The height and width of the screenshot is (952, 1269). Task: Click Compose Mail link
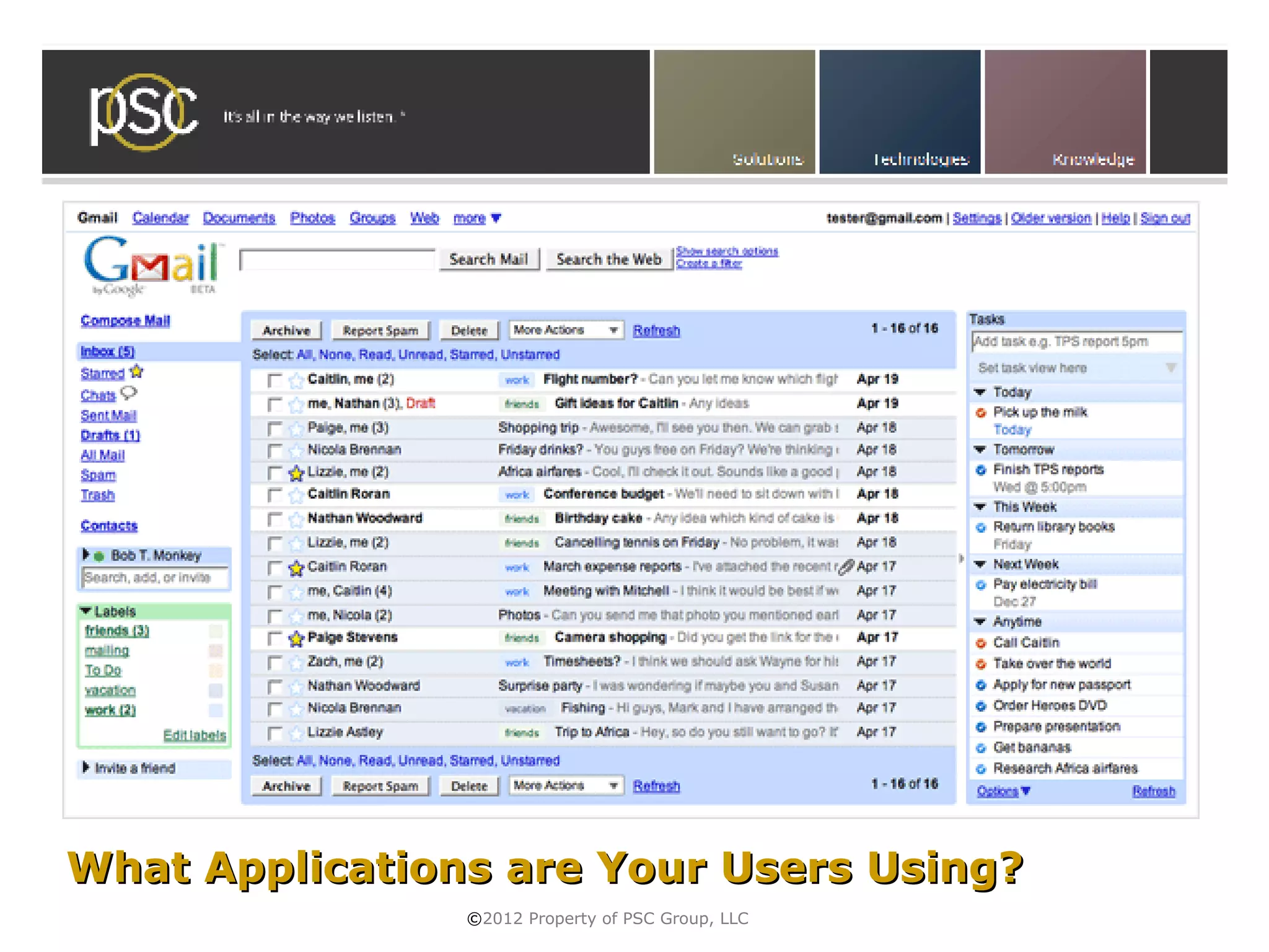tap(125, 320)
